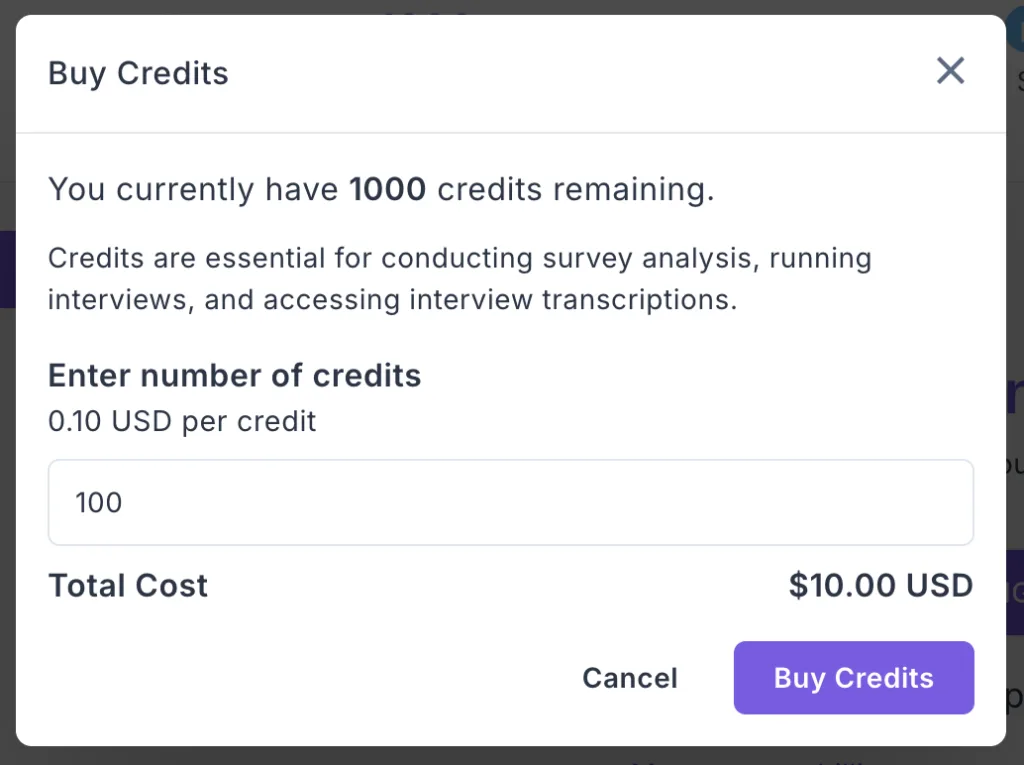The width and height of the screenshot is (1024, 765).
Task: Click the 100 value inside the input
Action: tap(99, 502)
